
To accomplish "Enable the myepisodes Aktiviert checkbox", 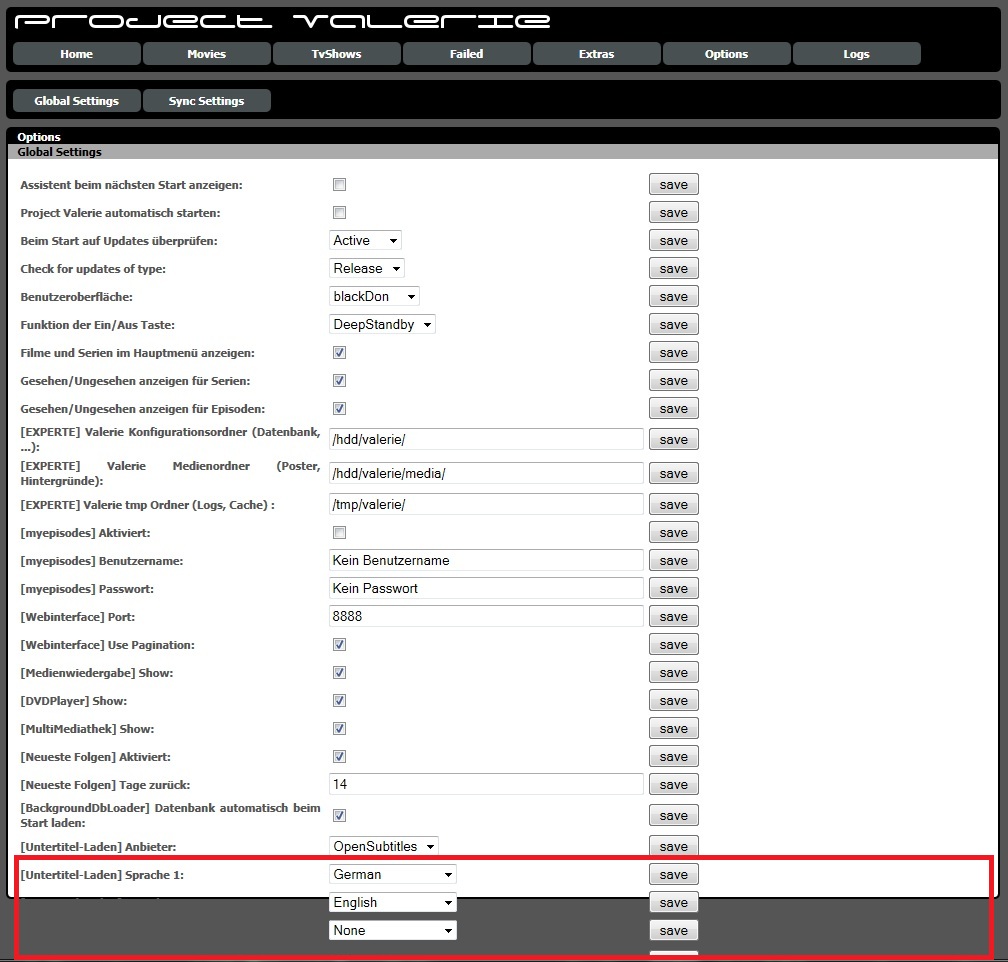I will tap(339, 533).
